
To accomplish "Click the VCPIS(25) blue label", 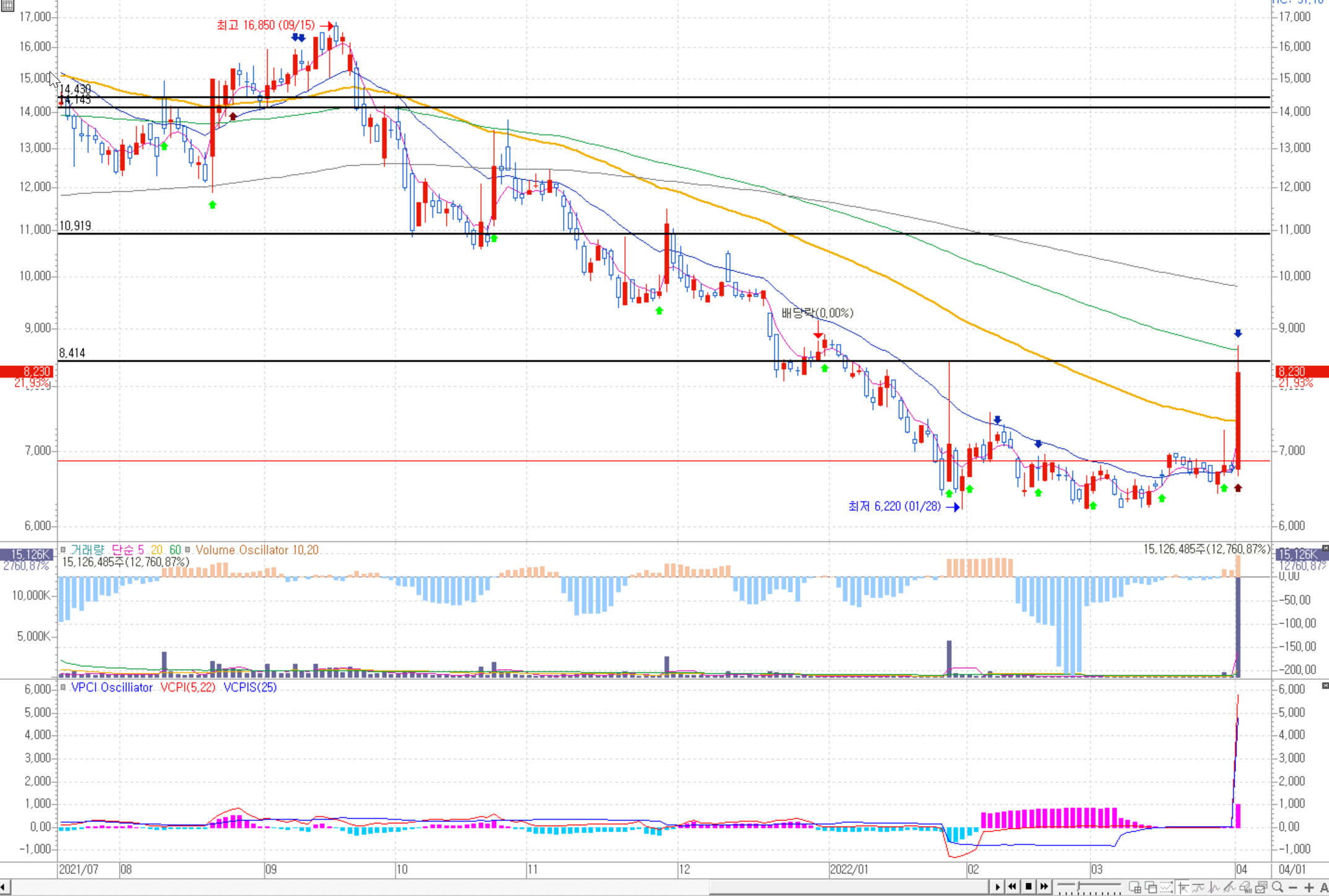I will click(x=250, y=687).
